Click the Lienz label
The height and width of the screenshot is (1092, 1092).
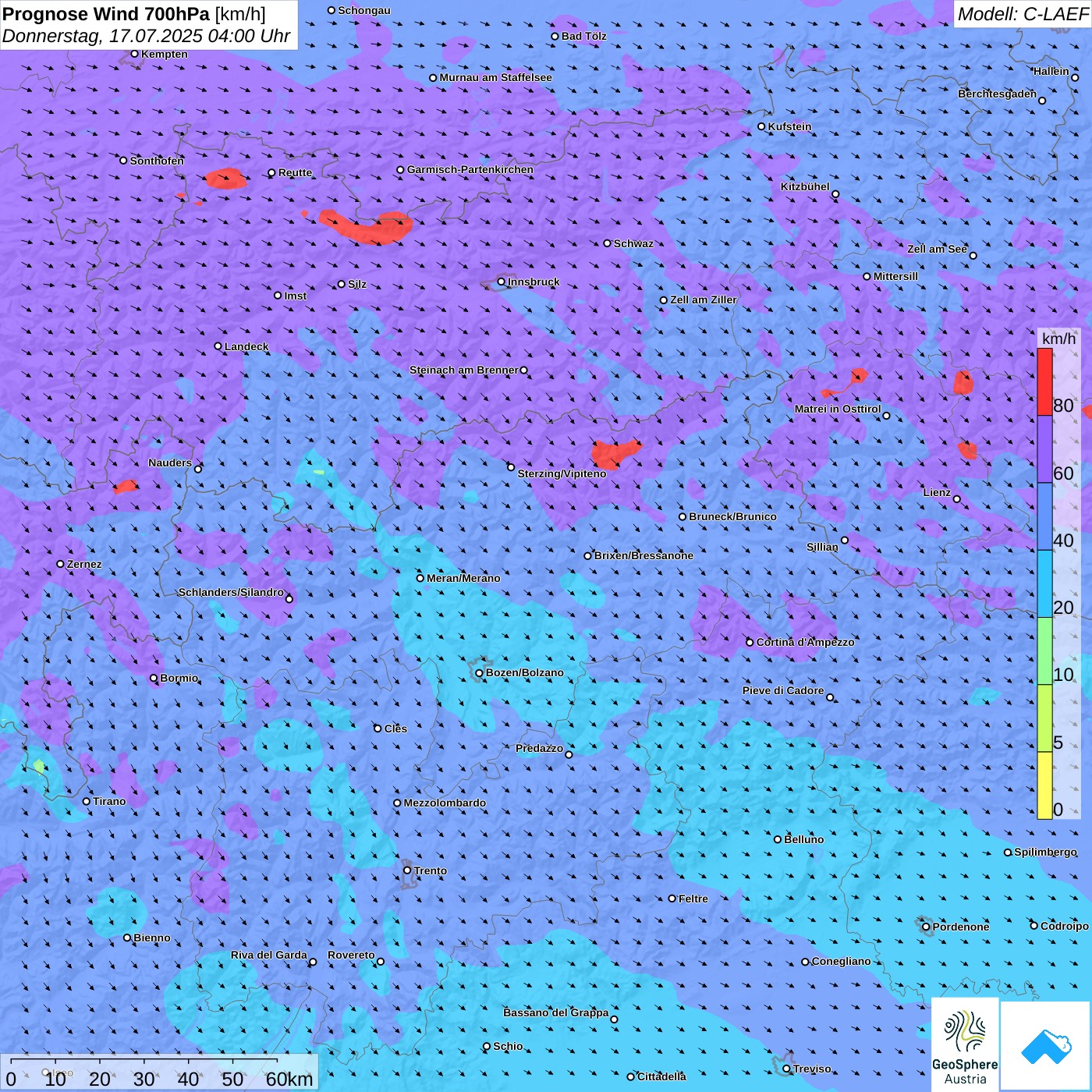(x=936, y=492)
